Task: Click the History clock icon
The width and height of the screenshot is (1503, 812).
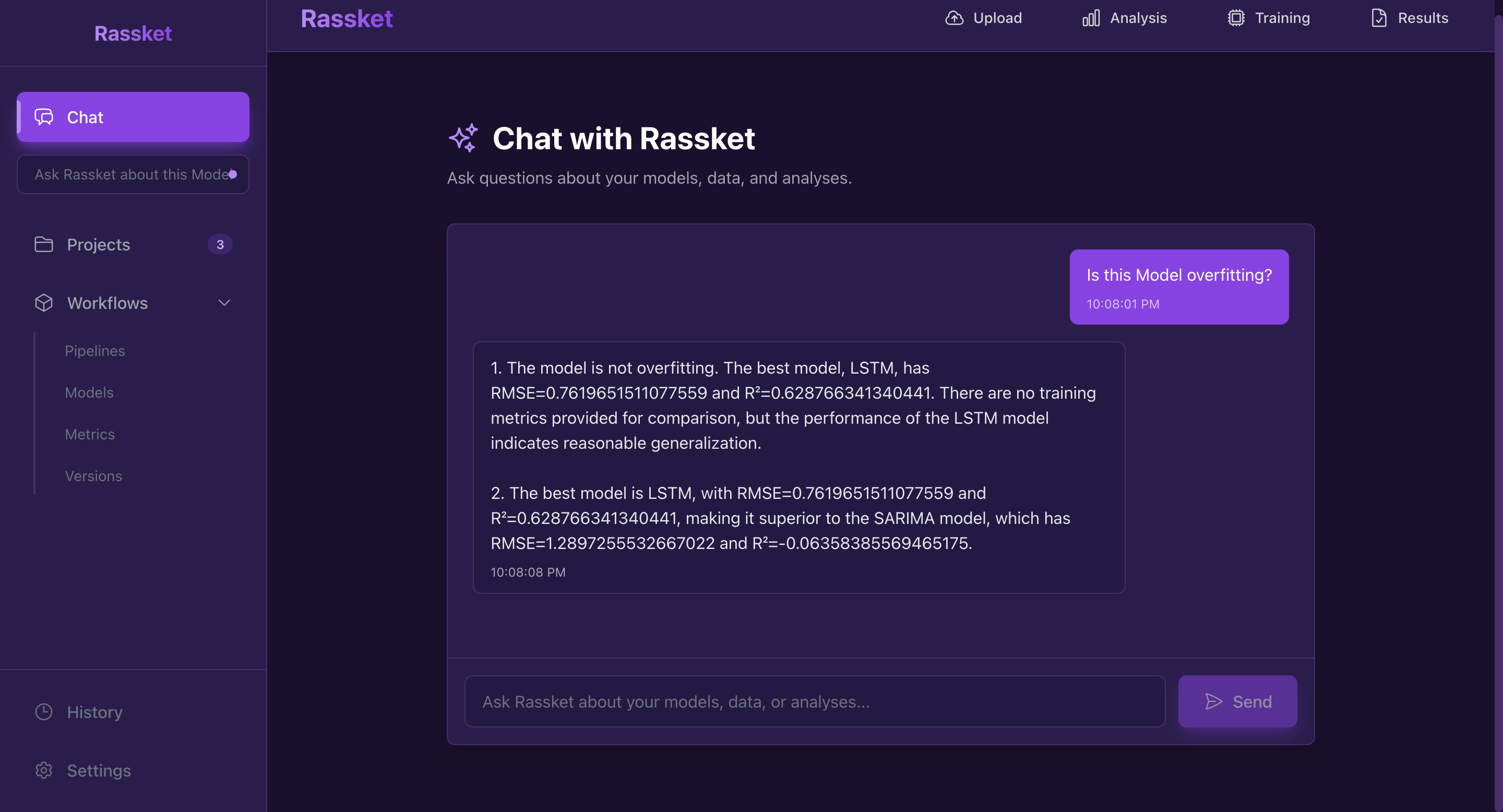Action: point(44,712)
